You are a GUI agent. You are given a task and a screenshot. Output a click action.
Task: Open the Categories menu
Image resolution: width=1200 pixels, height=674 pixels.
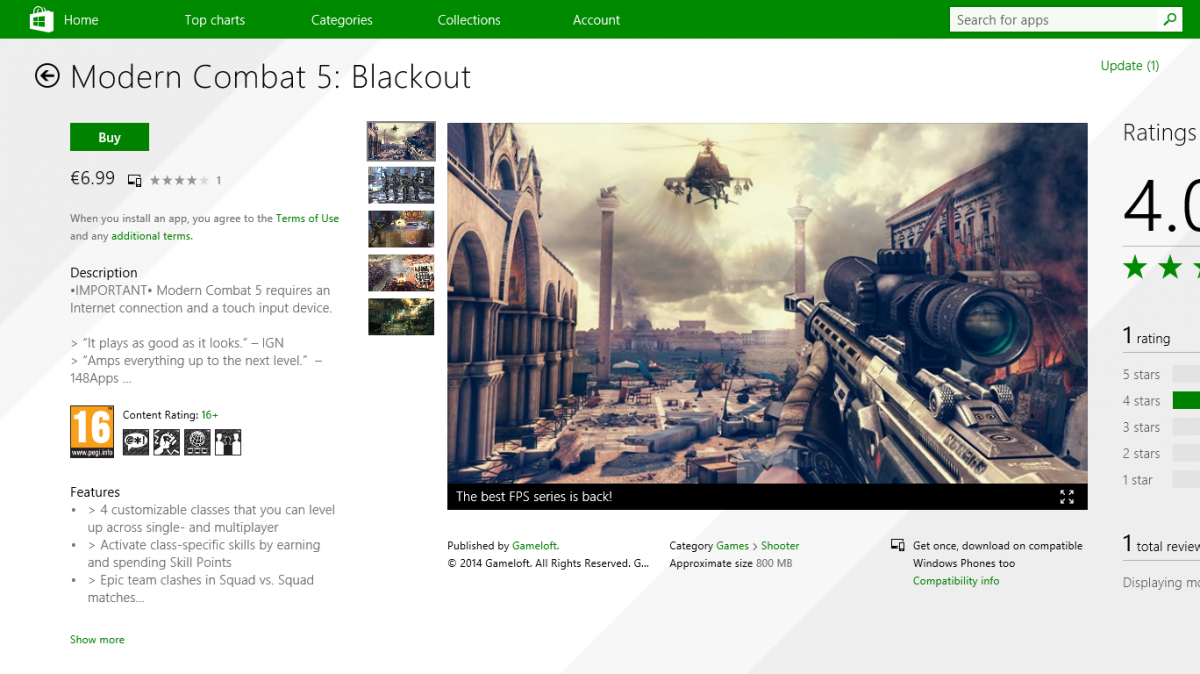point(342,20)
